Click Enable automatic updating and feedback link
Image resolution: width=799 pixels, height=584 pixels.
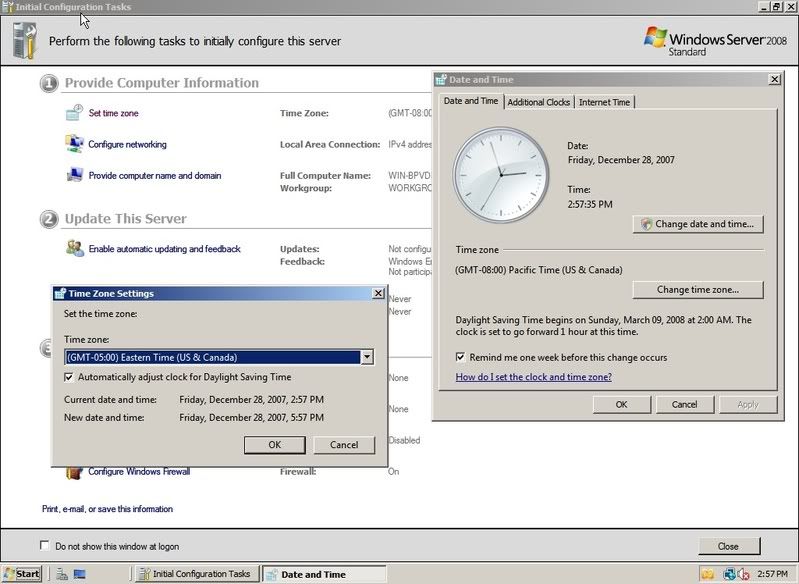[165, 249]
